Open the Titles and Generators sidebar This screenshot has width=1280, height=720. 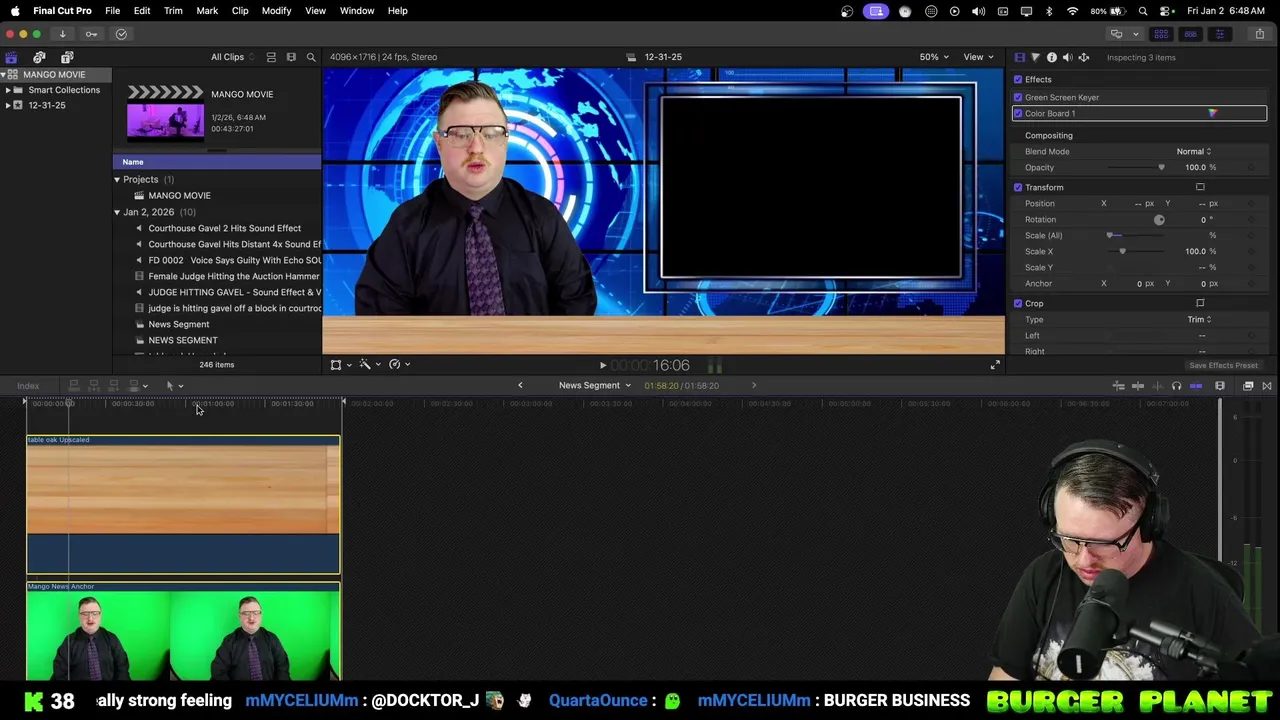pyautogui.click(x=67, y=57)
